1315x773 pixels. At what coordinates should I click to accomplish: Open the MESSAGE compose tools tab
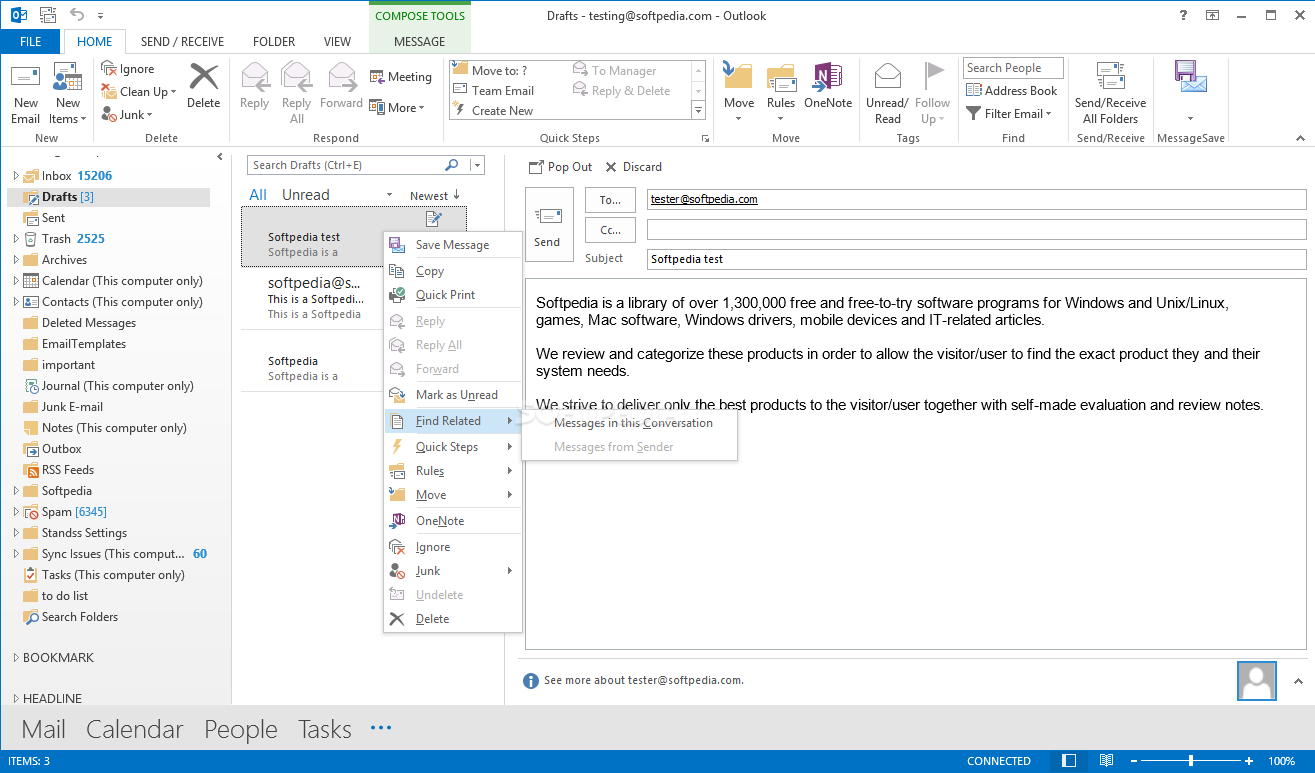click(x=419, y=42)
